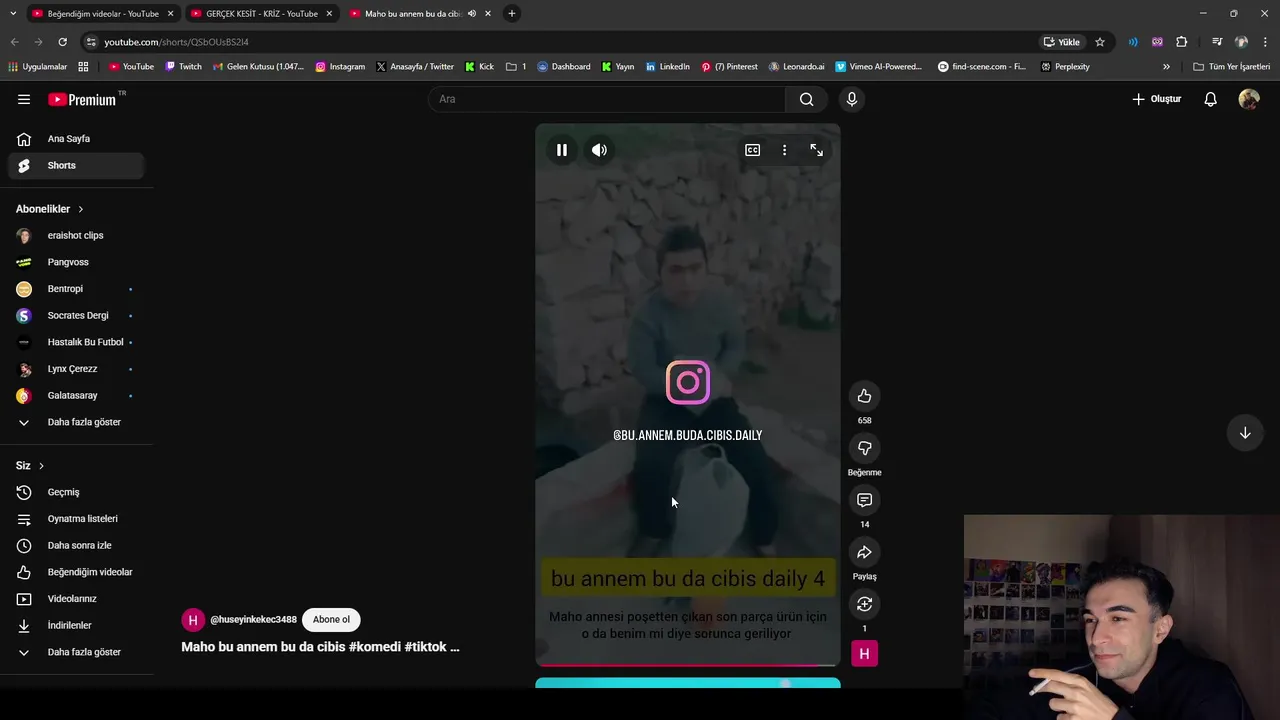Viewport: 1280px width, 720px height.
Task: Open the eraishot clips subscription
Action: click(x=76, y=235)
